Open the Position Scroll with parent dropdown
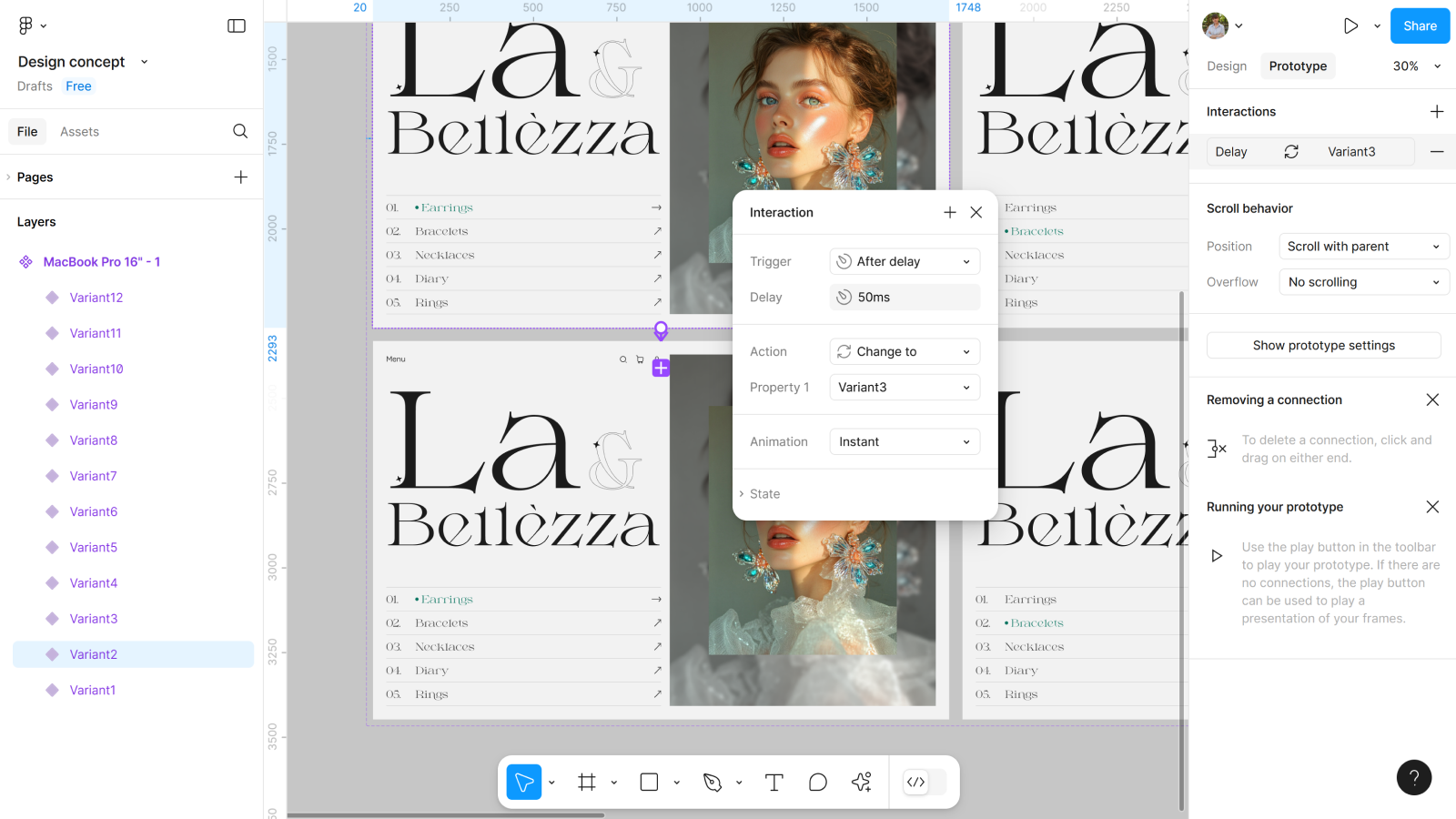The image size is (1456, 819). (1363, 247)
